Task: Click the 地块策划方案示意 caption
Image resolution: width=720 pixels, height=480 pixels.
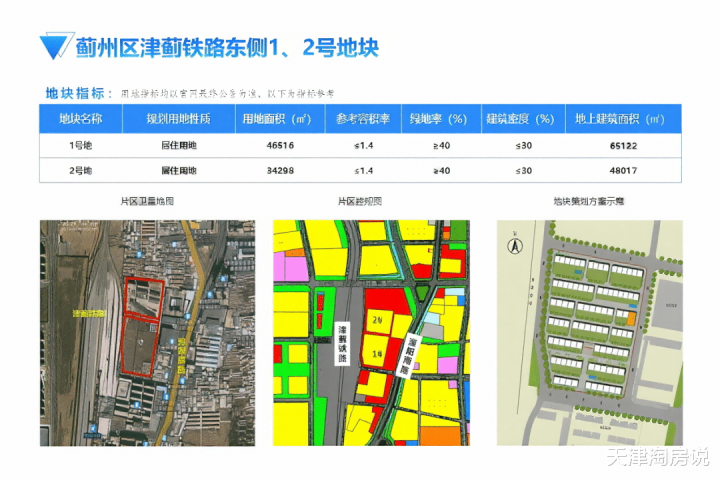Action: coord(588,201)
